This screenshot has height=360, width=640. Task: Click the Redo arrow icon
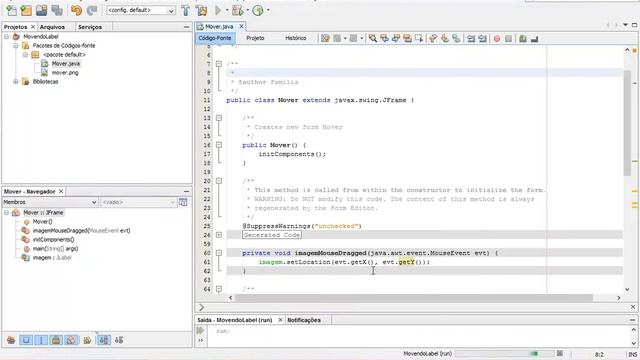click(x=92, y=10)
